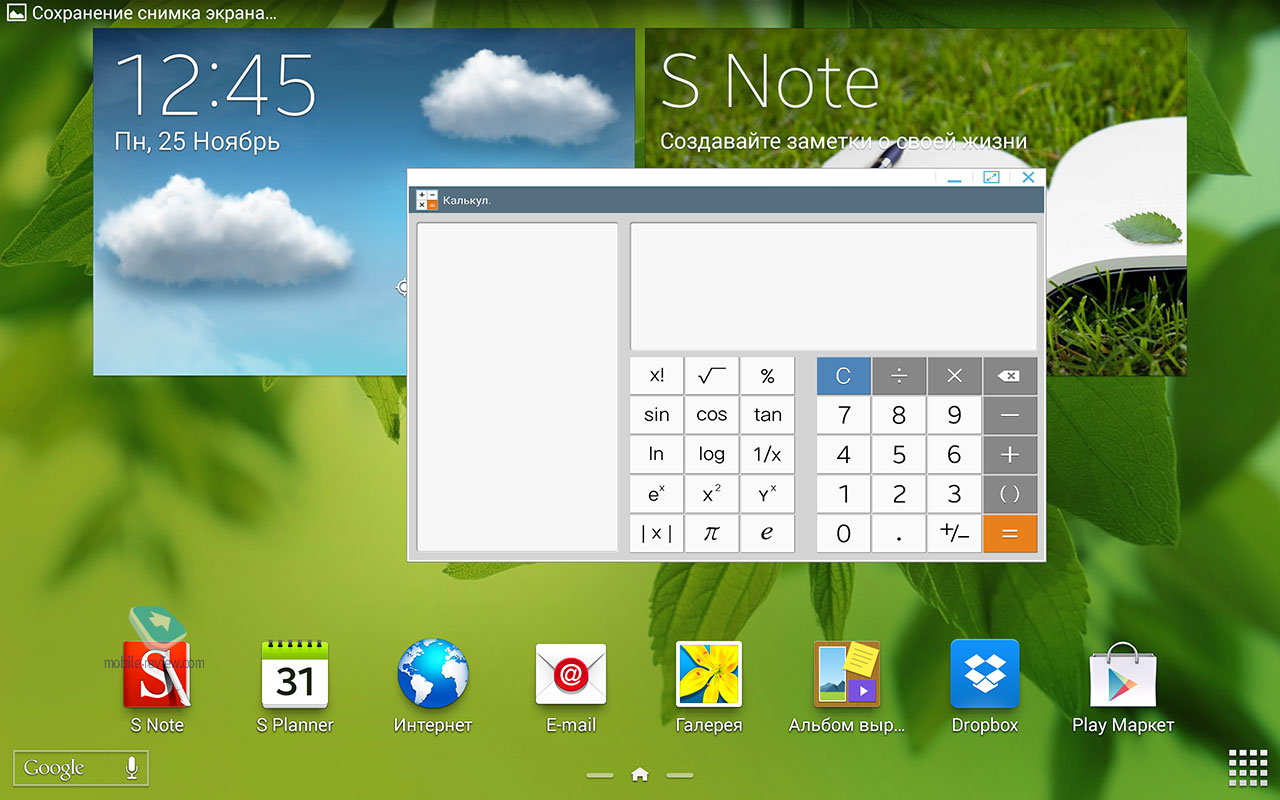This screenshot has width=1280, height=800.
Task: Tap the tan function key
Action: coord(767,415)
